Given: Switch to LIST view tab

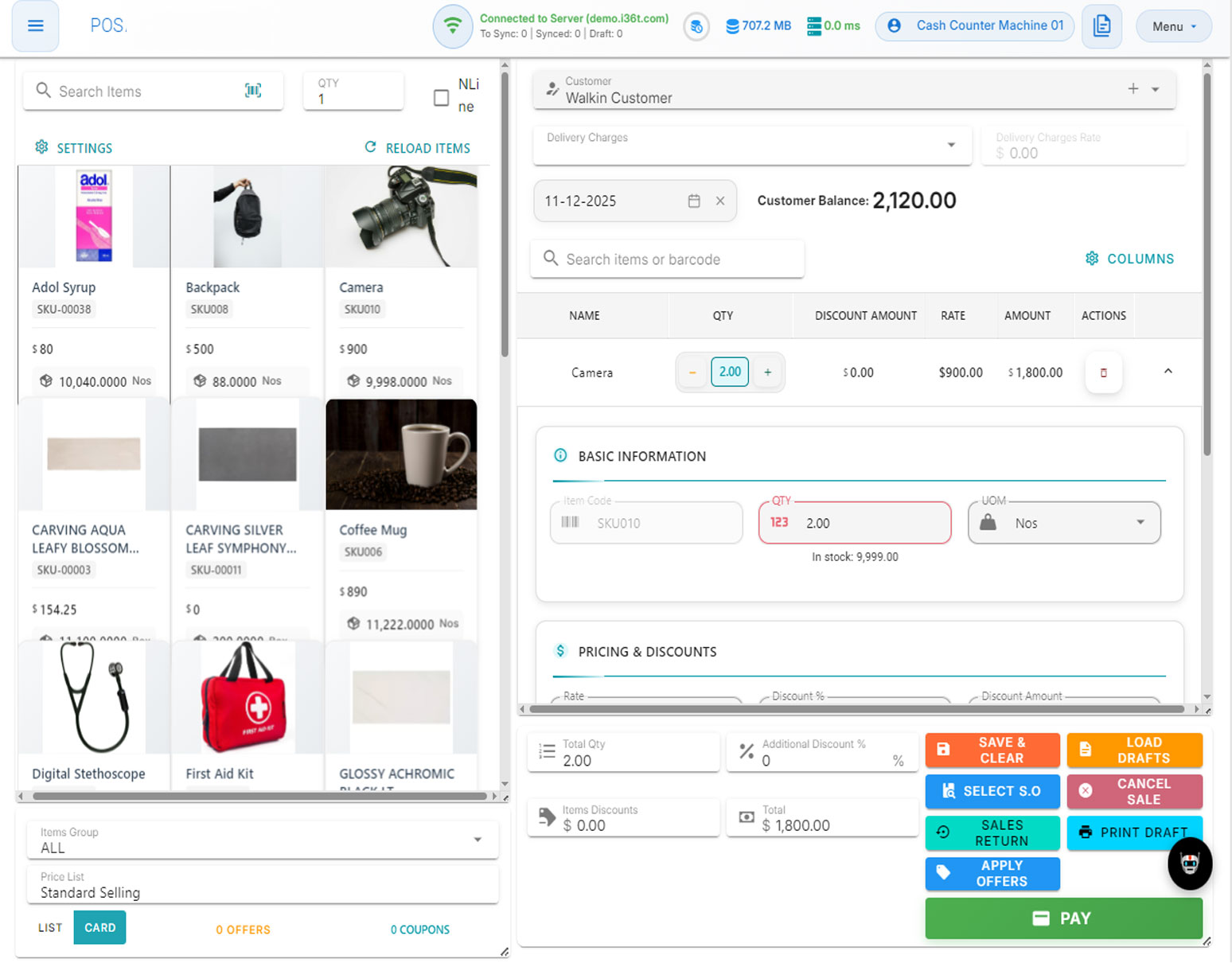Looking at the screenshot, I should [x=49, y=928].
